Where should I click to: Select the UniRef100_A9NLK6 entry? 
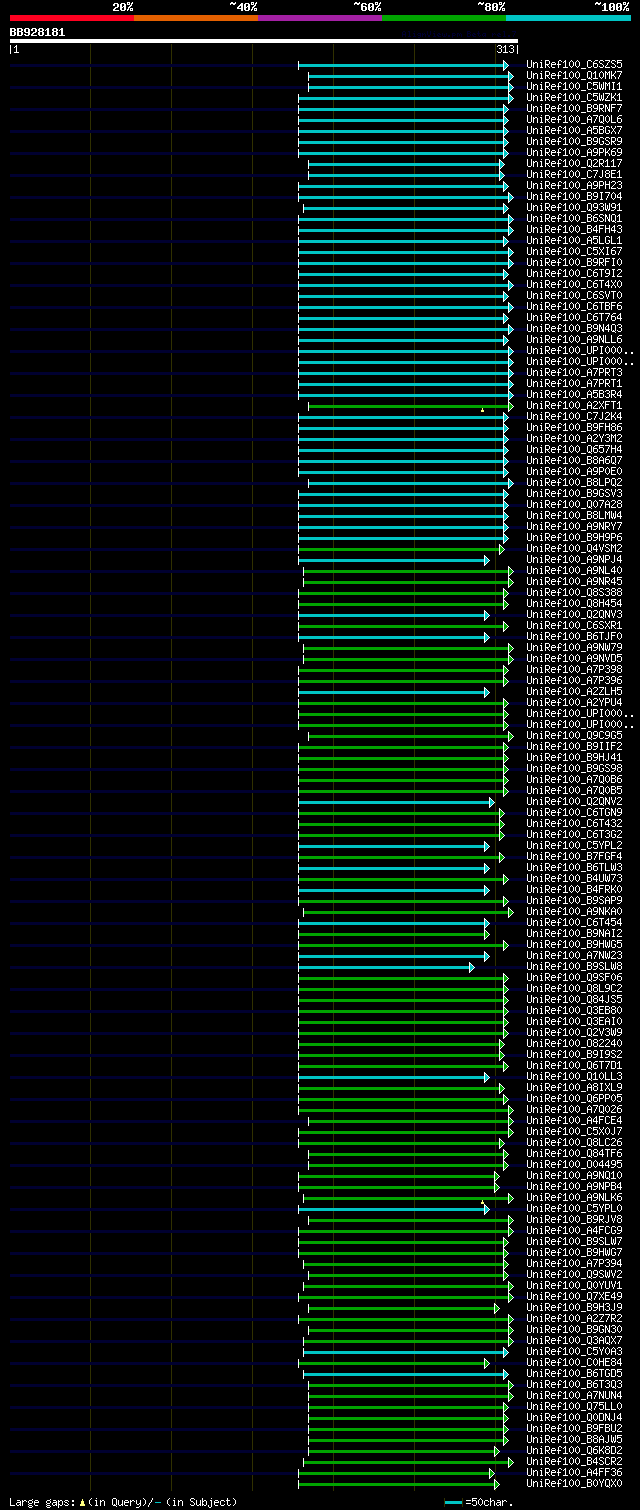coord(574,1197)
